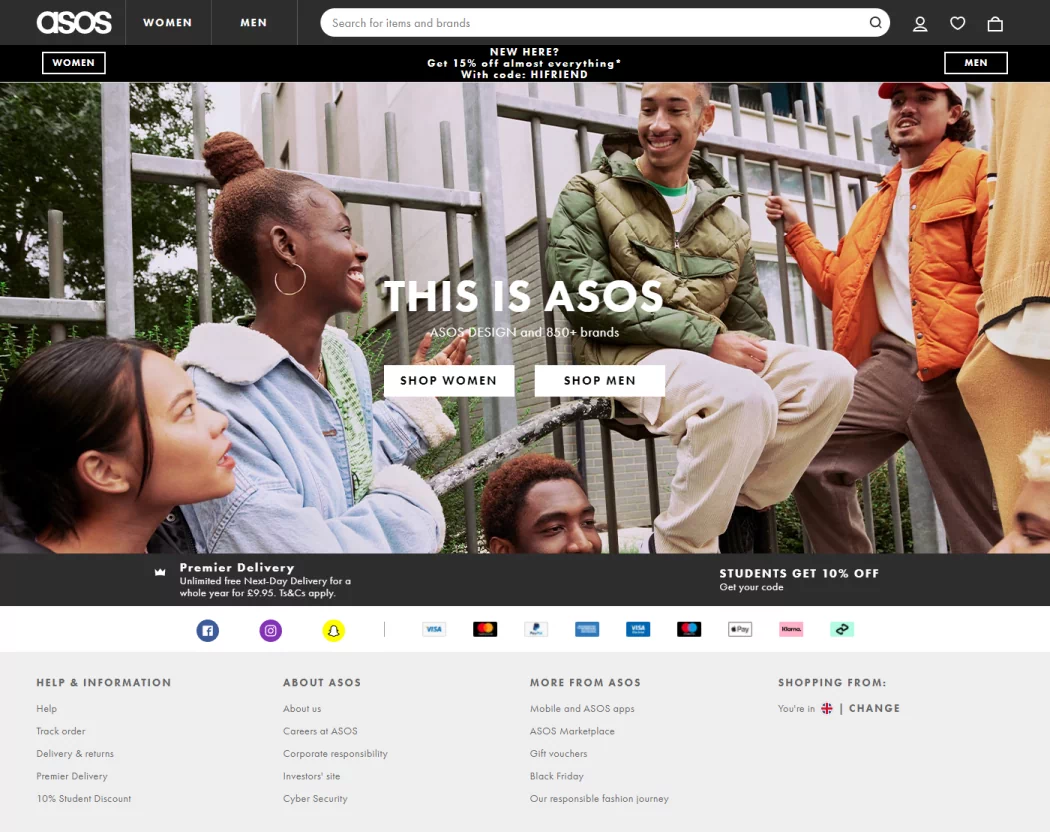The image size is (1050, 832).
Task: Click the Visa Electron icon
Action: pyautogui.click(x=638, y=629)
